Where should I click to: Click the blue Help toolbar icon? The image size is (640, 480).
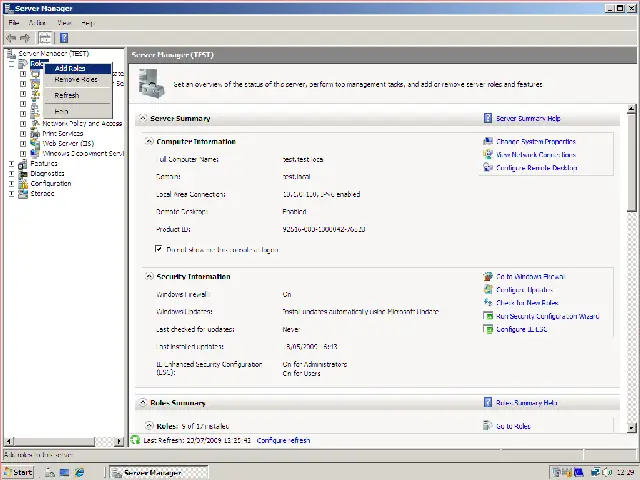pyautogui.click(x=64, y=38)
